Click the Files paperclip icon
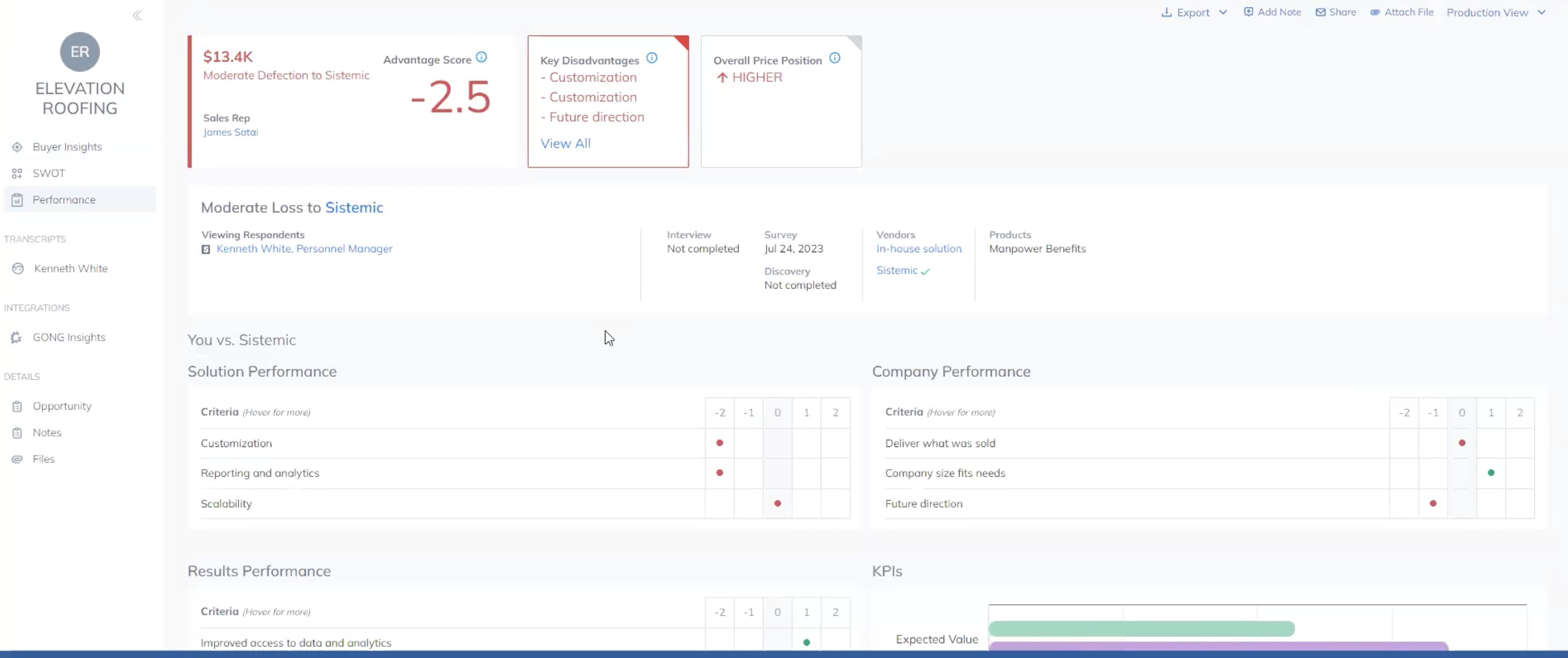 tap(17, 459)
